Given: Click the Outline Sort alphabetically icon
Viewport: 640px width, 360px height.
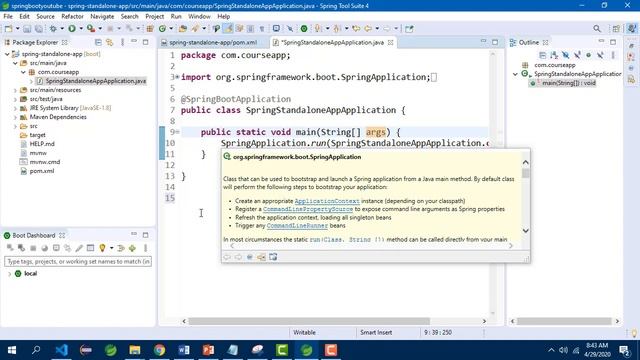Looking at the screenshot, I should click(x=554, y=55).
